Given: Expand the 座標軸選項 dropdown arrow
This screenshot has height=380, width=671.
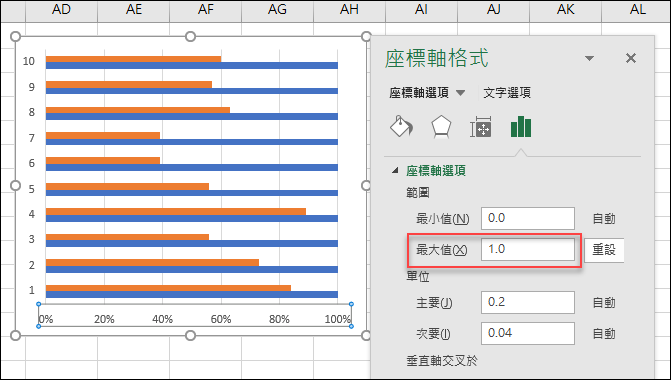Looking at the screenshot, I should 460,92.
